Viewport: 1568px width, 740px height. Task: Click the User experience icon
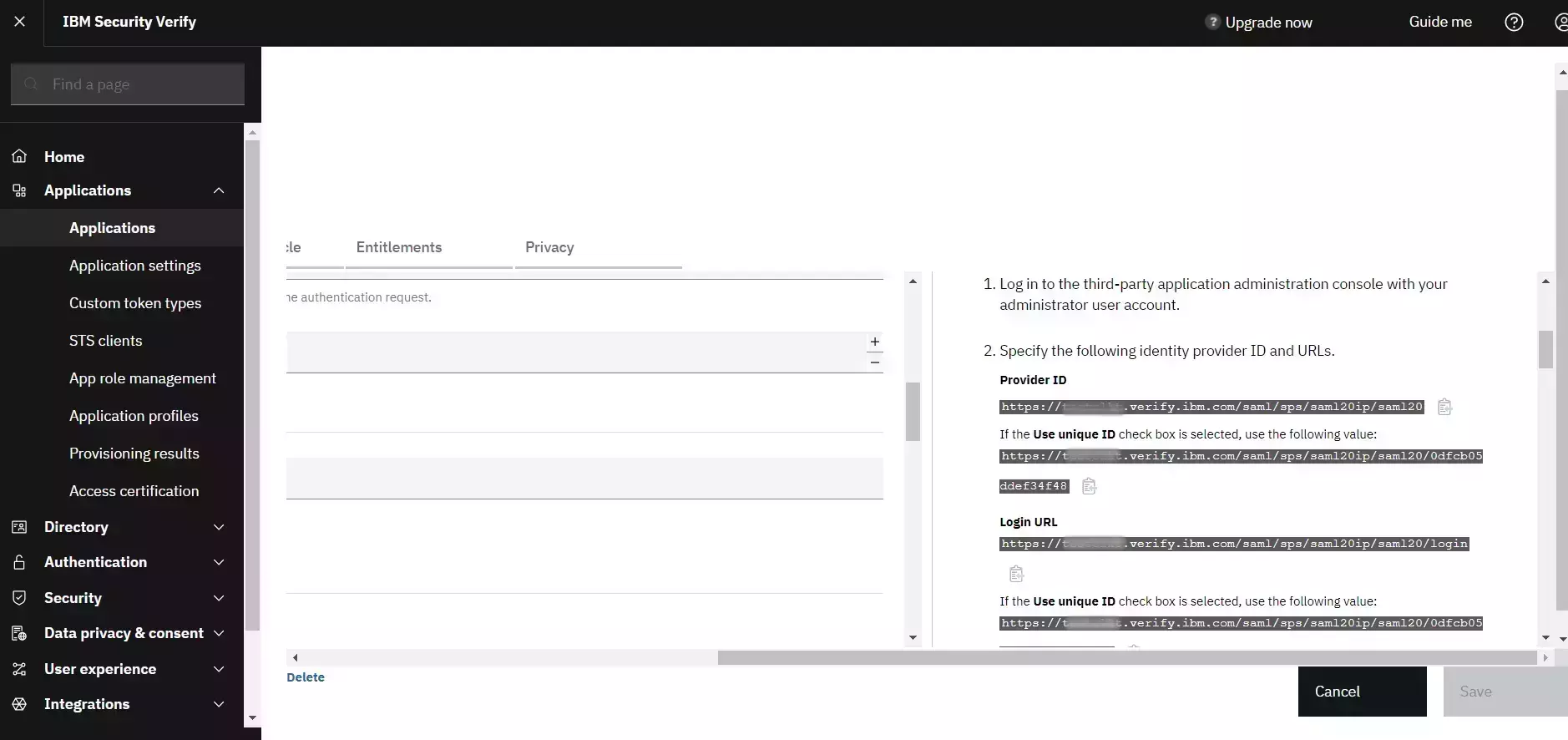click(x=19, y=669)
